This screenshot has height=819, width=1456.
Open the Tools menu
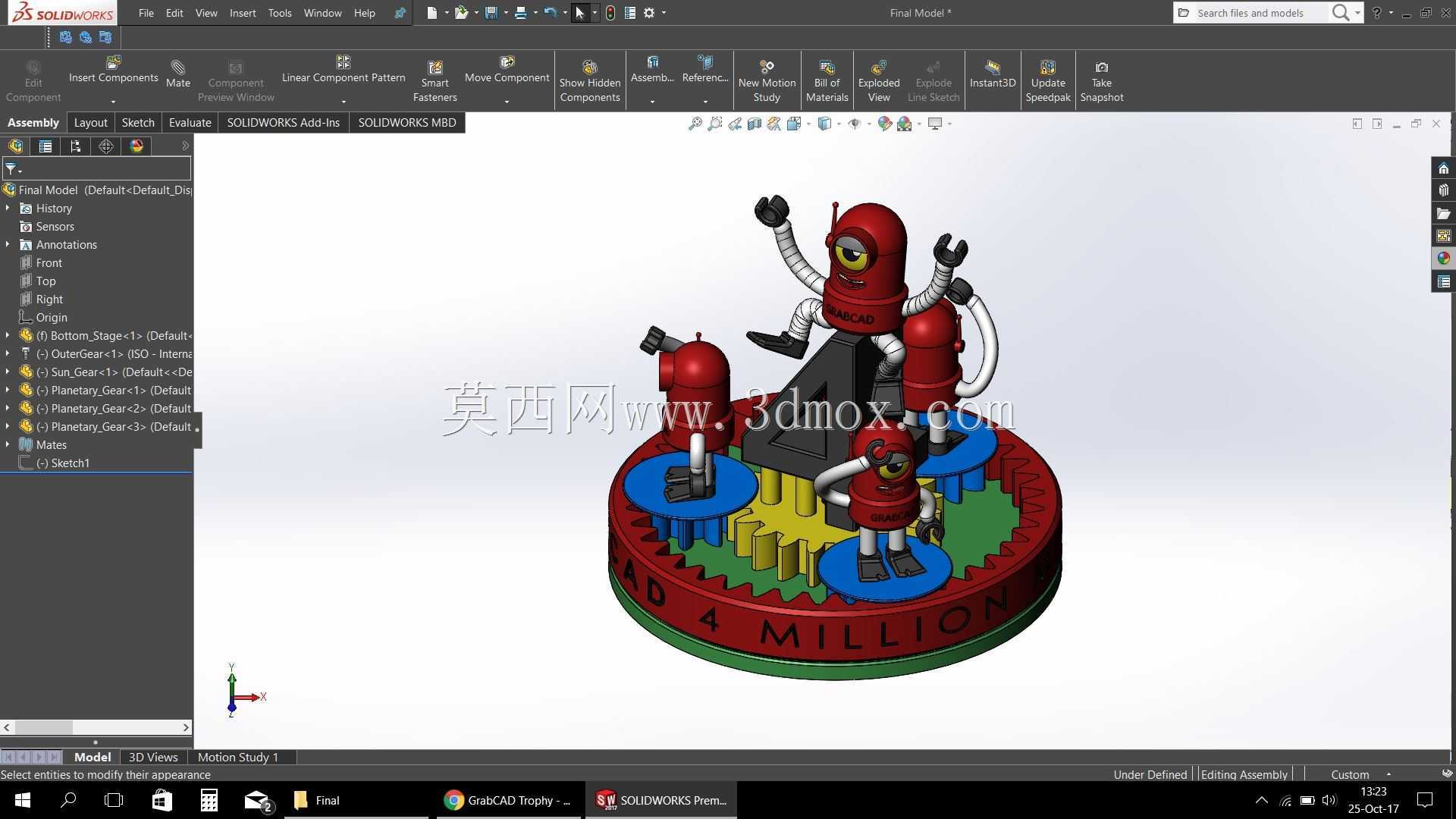click(x=280, y=13)
